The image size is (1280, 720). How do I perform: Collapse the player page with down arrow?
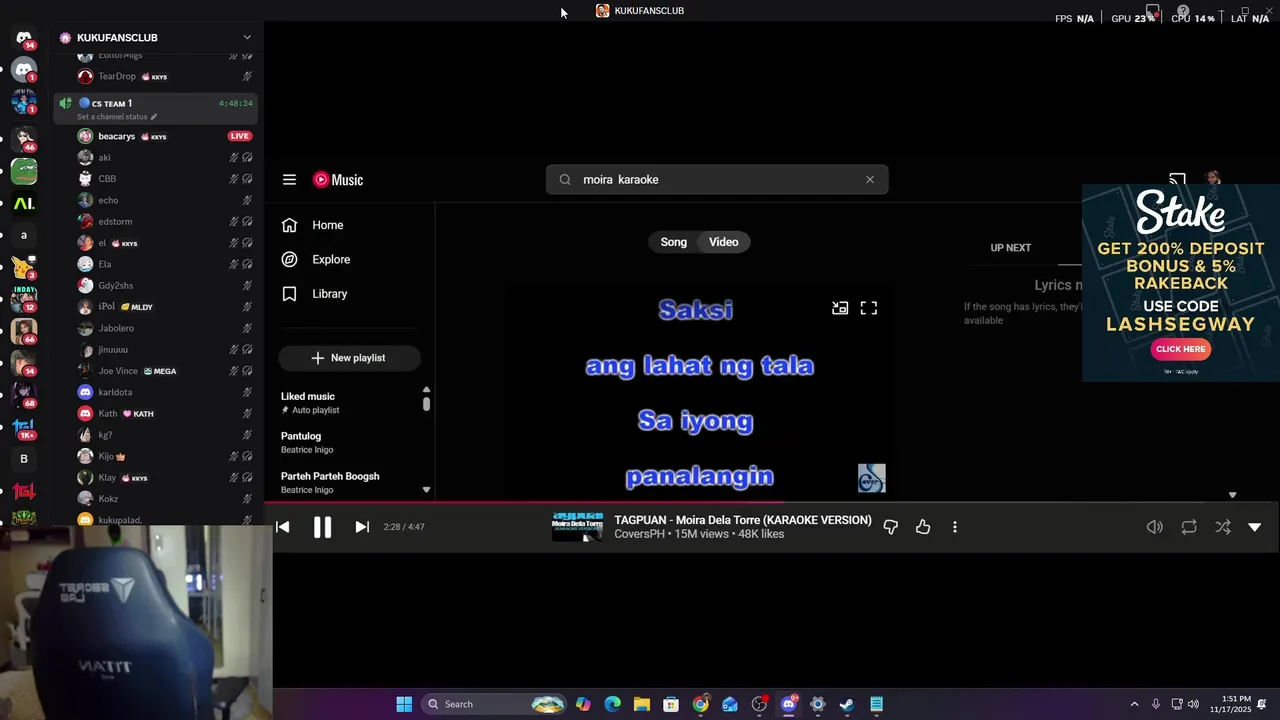pos(1255,527)
